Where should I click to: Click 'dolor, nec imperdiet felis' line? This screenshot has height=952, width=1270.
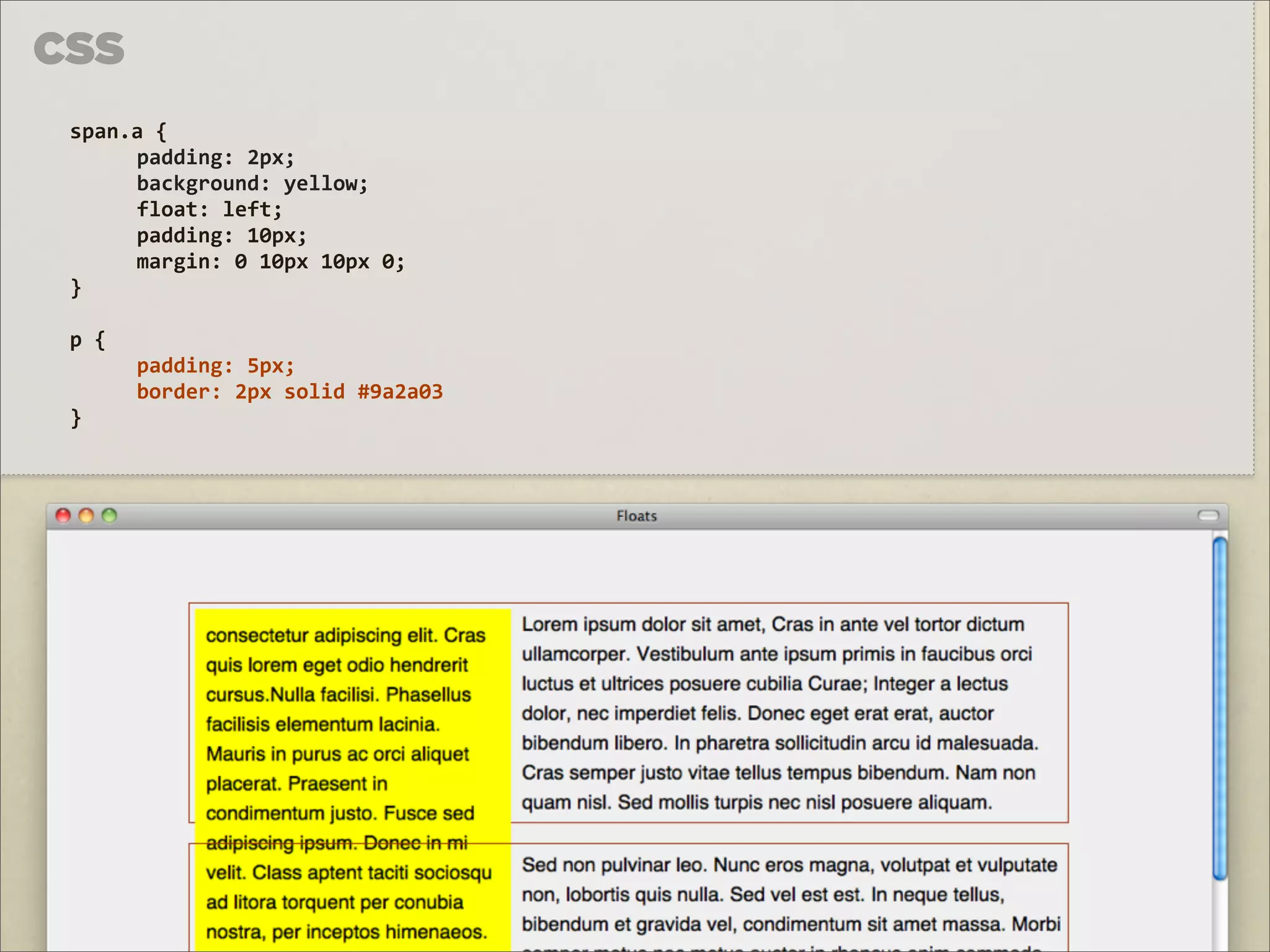tap(757, 714)
